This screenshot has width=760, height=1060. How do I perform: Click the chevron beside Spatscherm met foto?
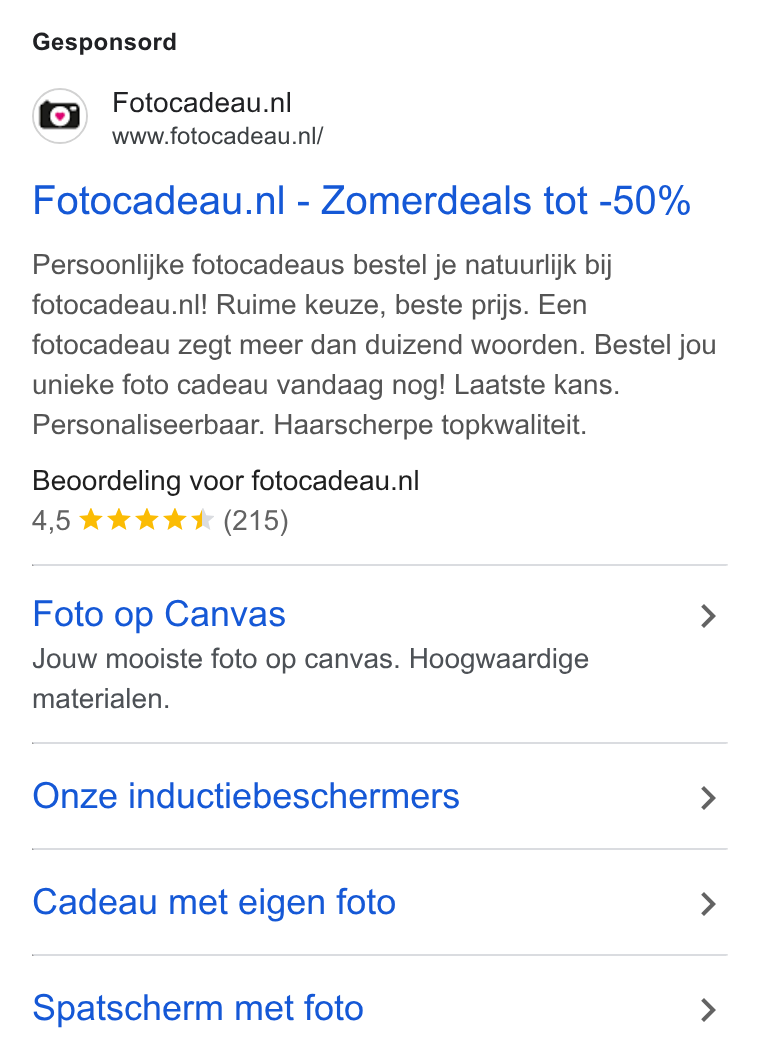pos(708,1010)
